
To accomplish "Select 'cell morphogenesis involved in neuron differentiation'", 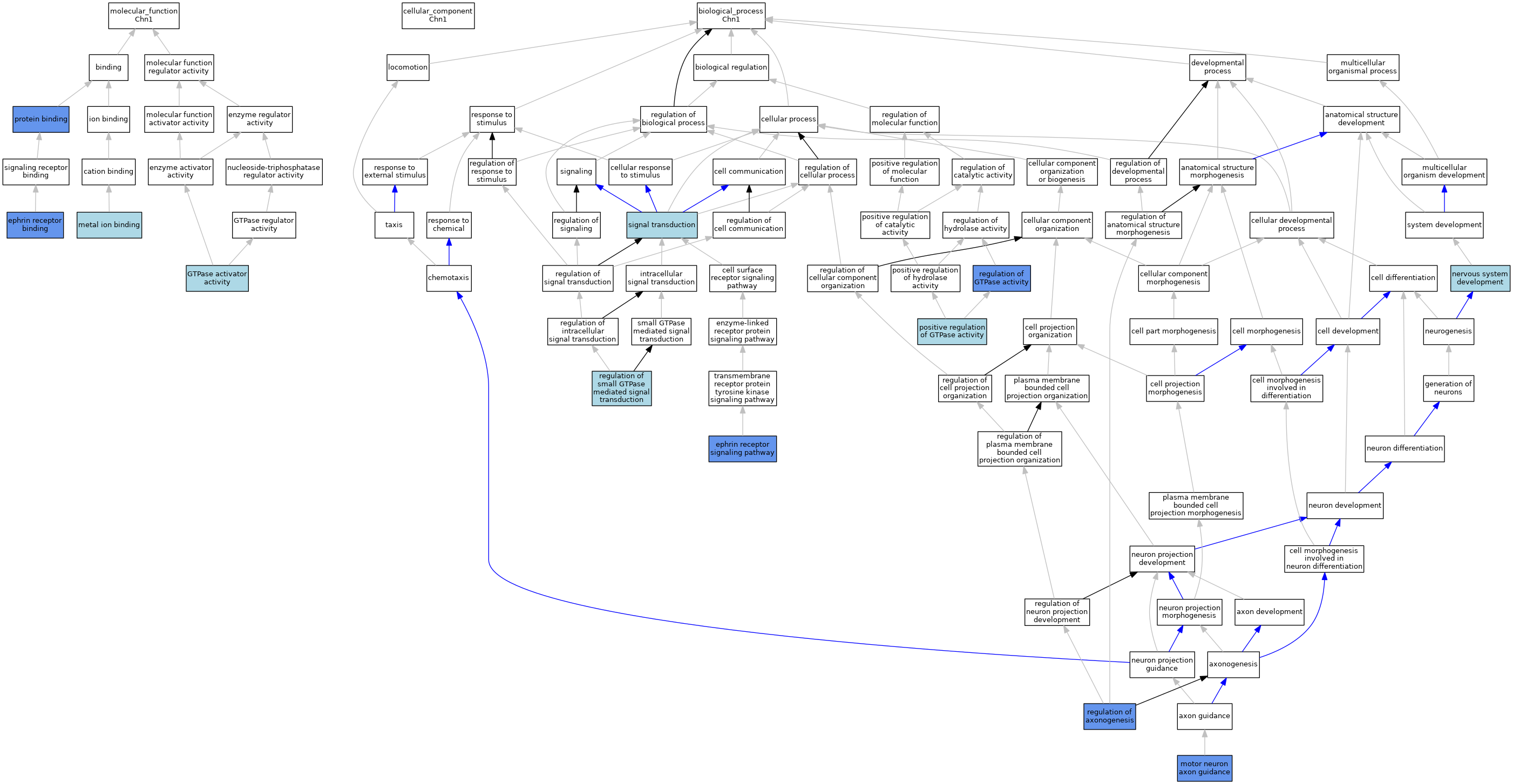I will click(1324, 558).
